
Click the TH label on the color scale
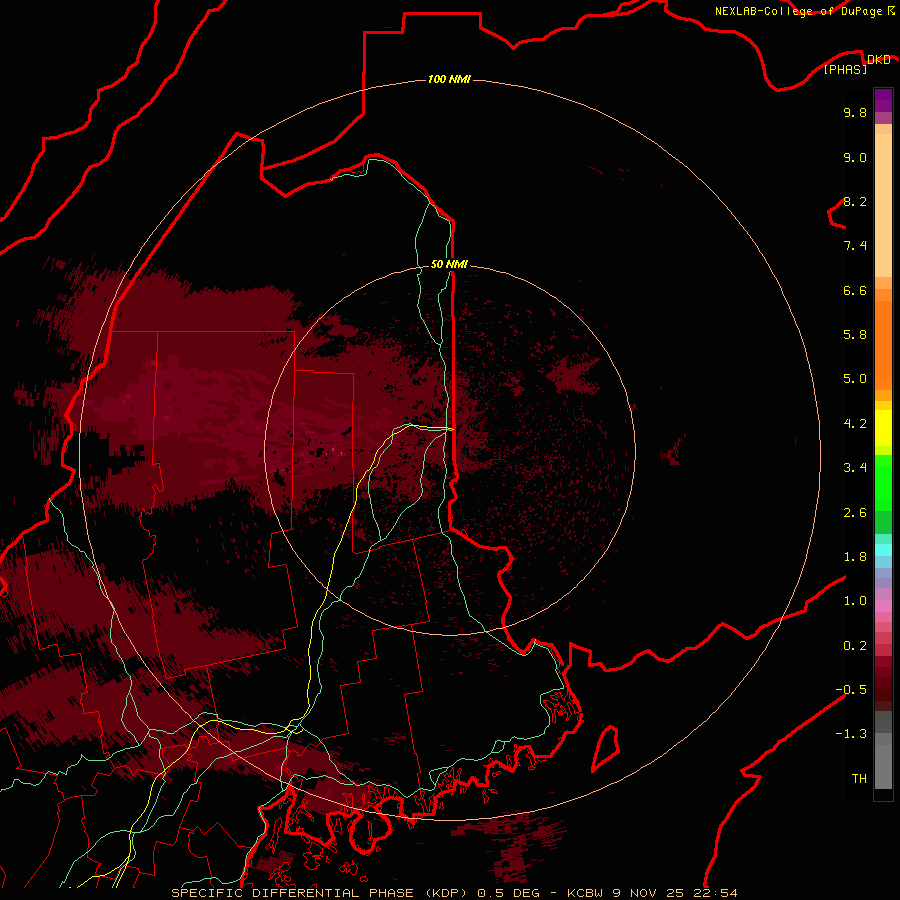(x=859, y=778)
